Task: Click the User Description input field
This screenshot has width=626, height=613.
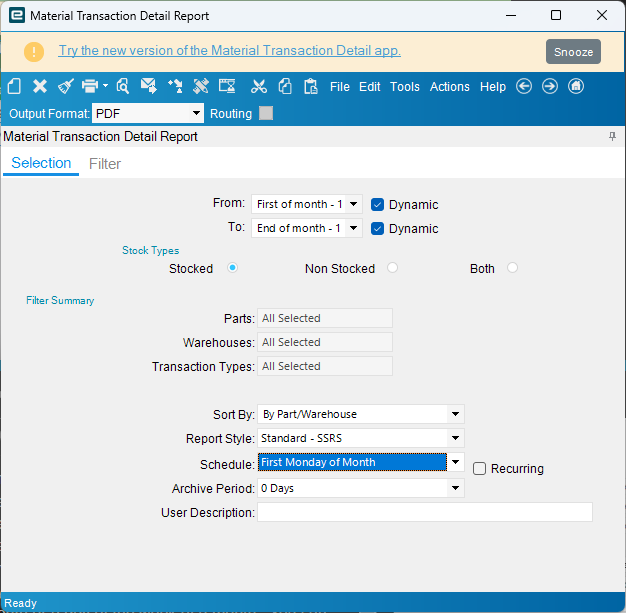Action: click(425, 512)
